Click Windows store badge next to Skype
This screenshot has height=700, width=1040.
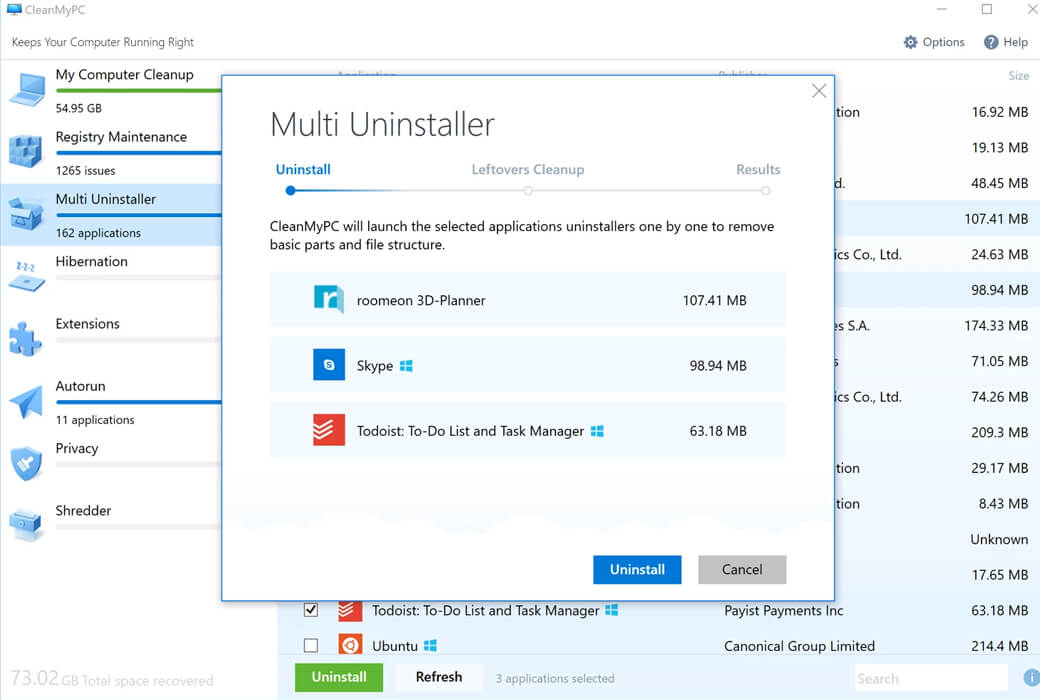[x=406, y=366]
